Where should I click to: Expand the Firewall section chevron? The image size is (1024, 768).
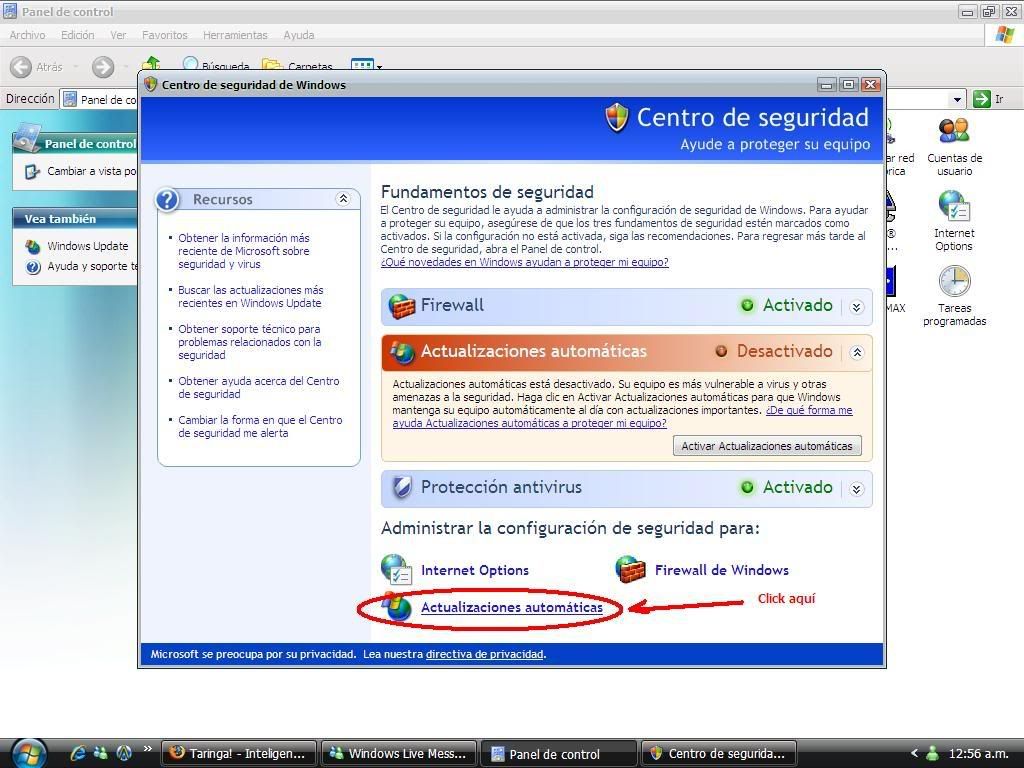tap(857, 307)
